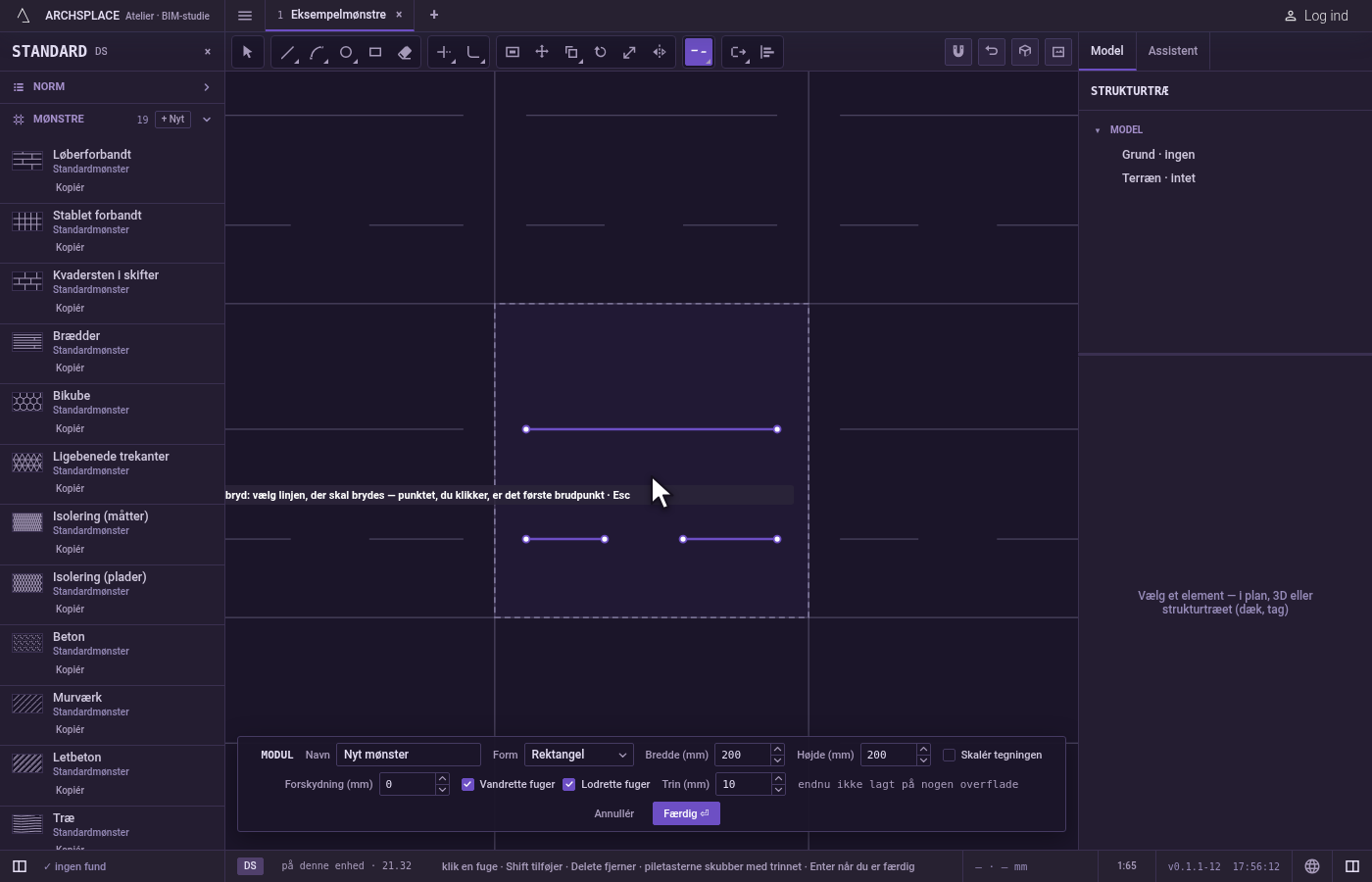Activate the rectangle tool
The image size is (1372, 882).
tap(375, 52)
